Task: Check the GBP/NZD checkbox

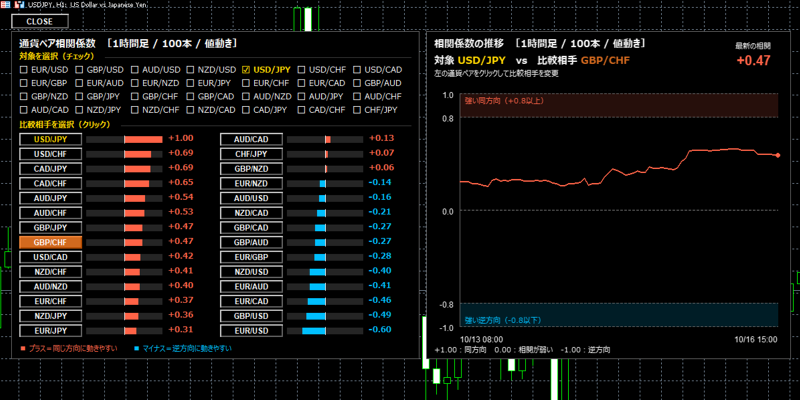Action: 23,96
